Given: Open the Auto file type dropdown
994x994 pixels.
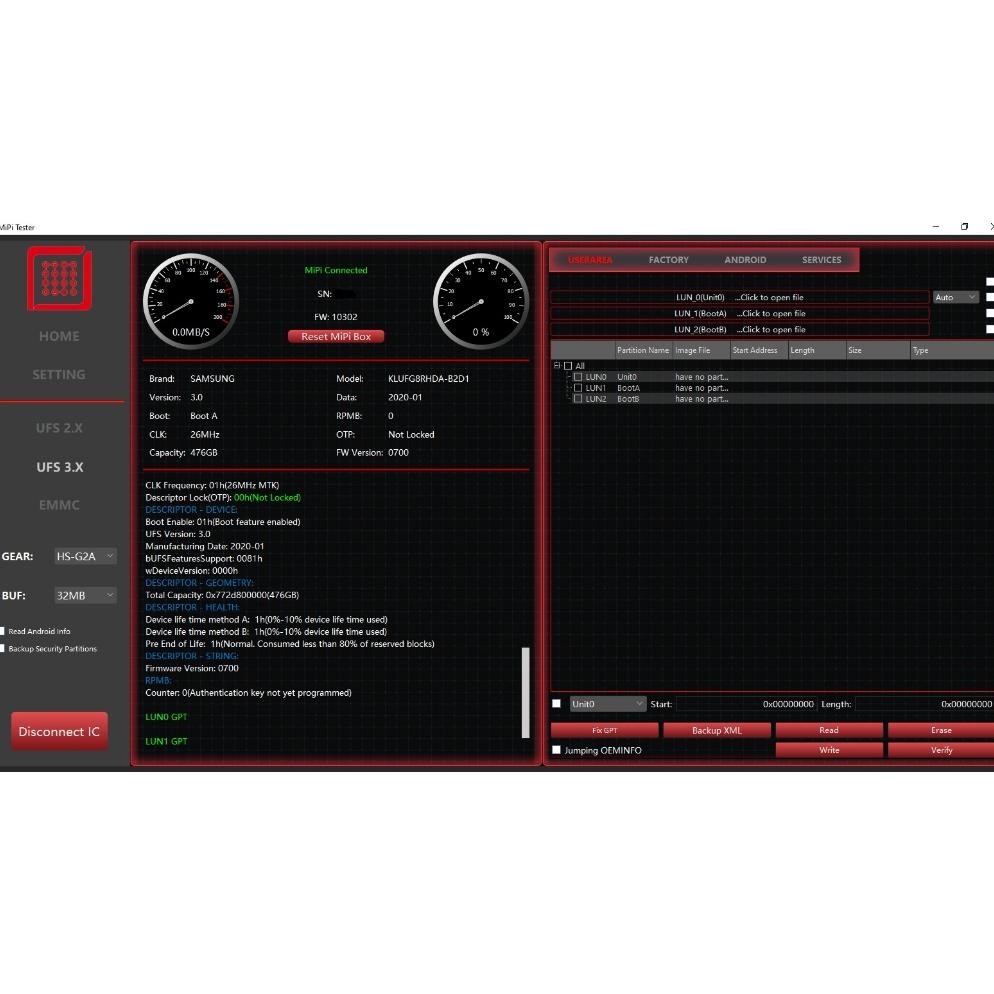Looking at the screenshot, I should pos(955,297).
